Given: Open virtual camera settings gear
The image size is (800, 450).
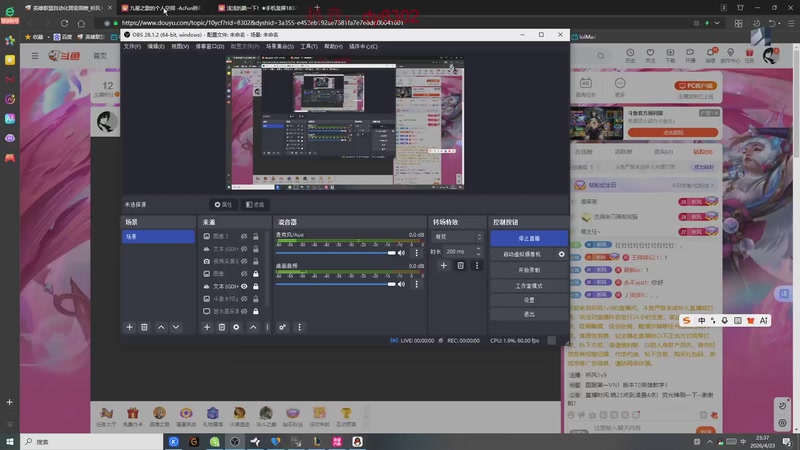Looking at the screenshot, I should click(x=562, y=254).
